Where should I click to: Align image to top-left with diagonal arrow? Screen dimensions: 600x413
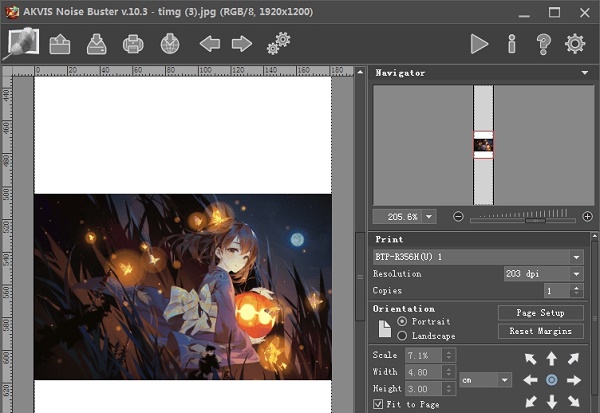point(530,359)
